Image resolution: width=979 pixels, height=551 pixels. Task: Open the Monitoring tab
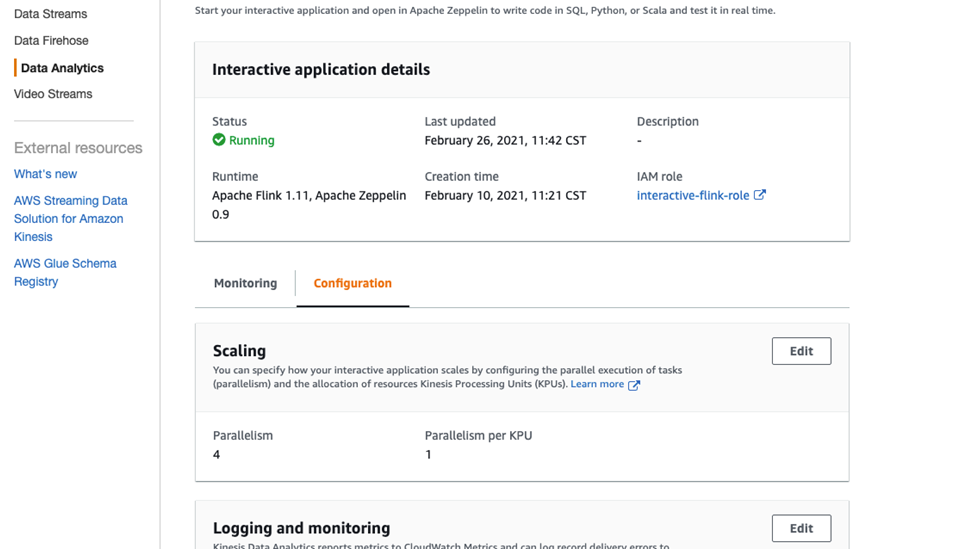tap(245, 284)
